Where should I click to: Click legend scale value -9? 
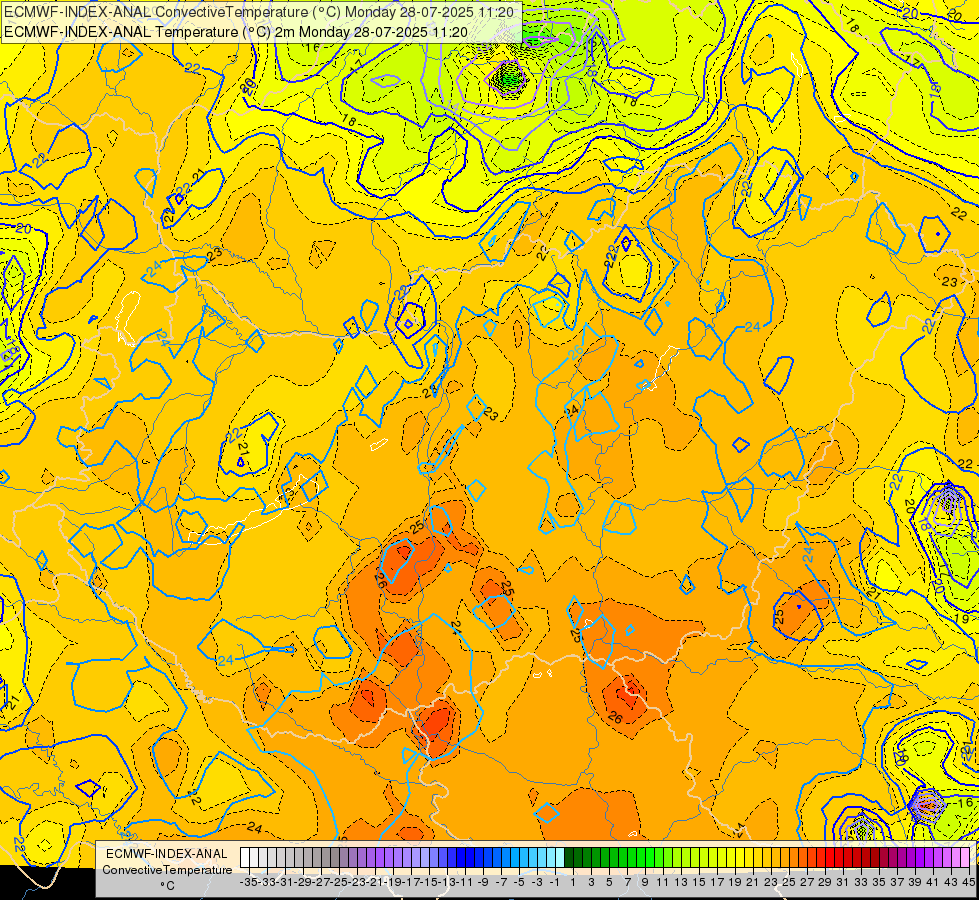pos(483,882)
